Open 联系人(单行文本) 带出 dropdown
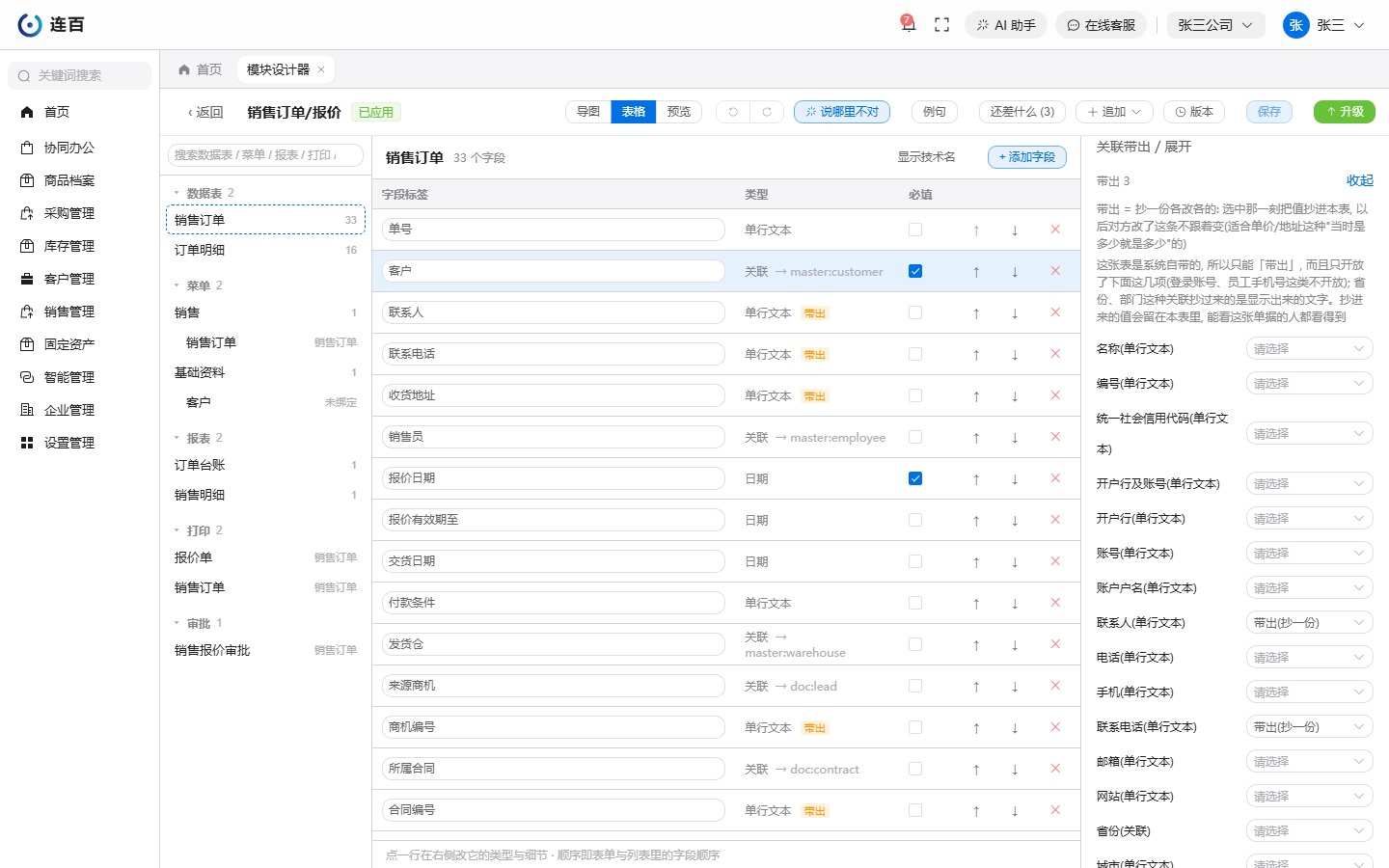The height and width of the screenshot is (868, 1389). pyautogui.click(x=1309, y=622)
